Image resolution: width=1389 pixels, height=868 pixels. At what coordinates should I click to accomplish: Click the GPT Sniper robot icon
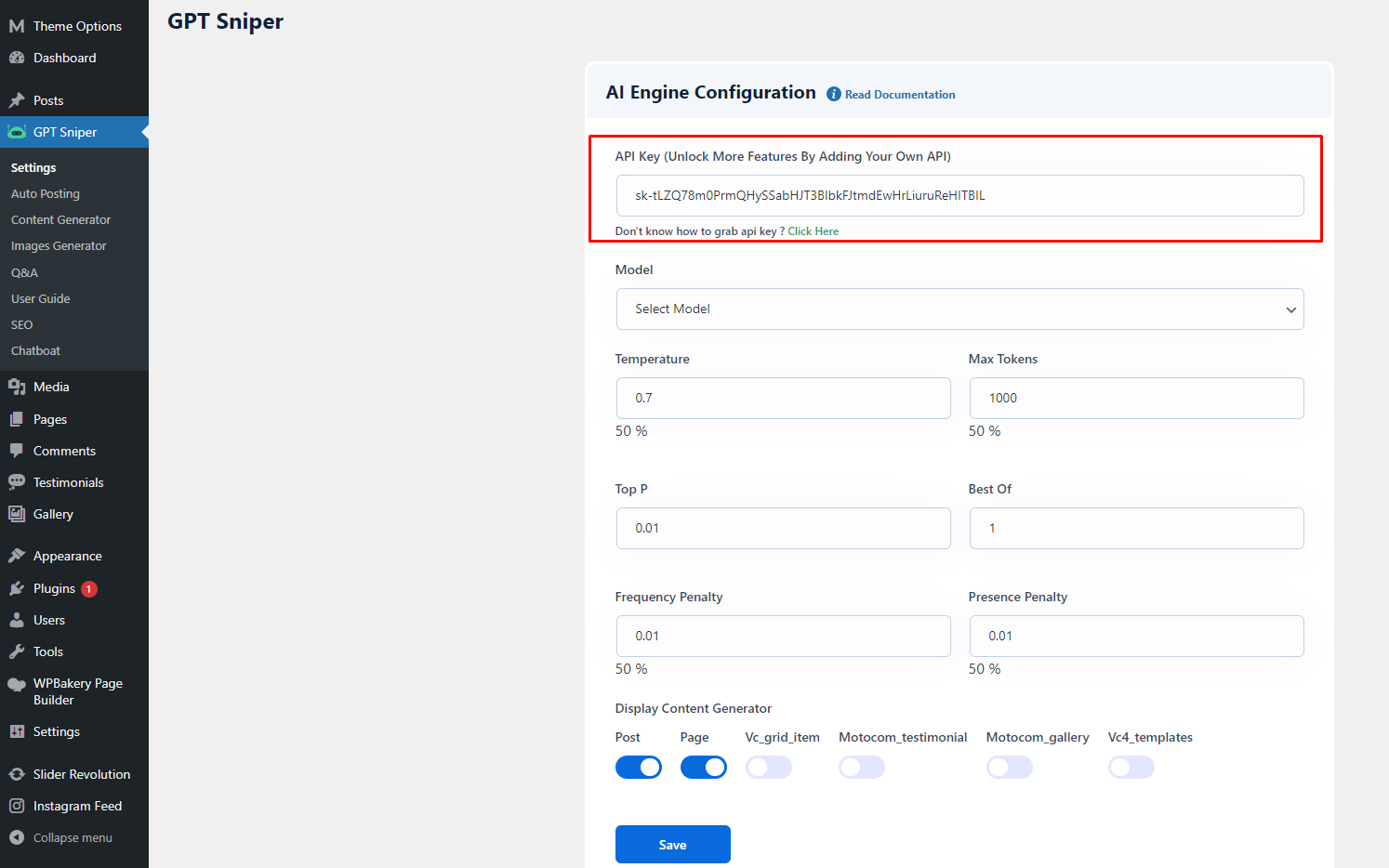pos(17,132)
